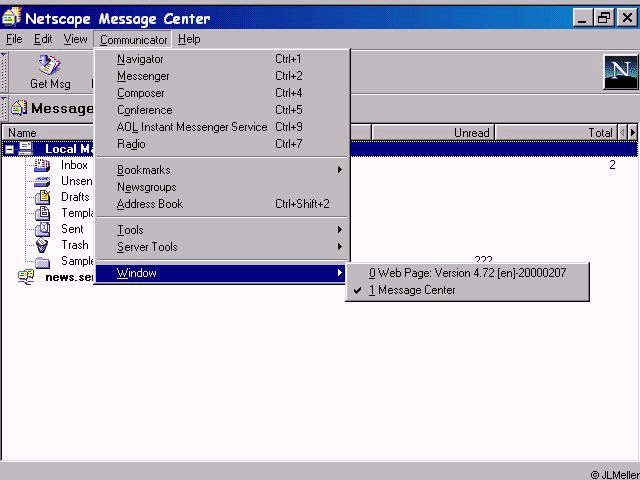Close the Communicator menu
The image size is (640, 480).
pos(133,40)
